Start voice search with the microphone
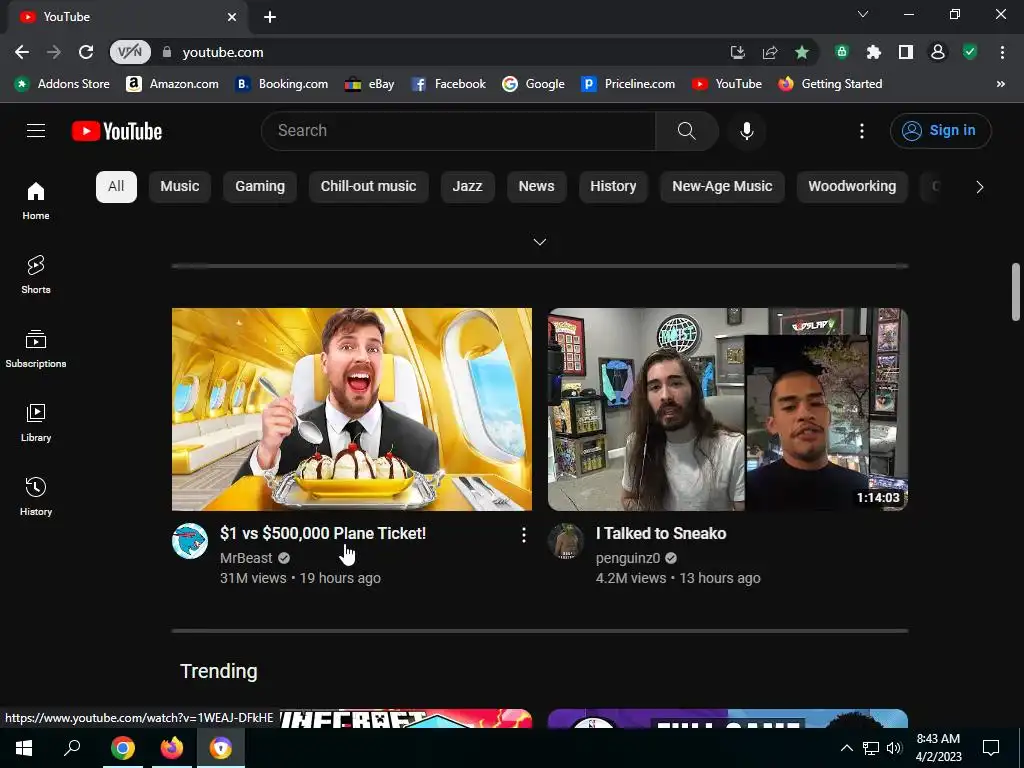Image resolution: width=1024 pixels, height=768 pixels. (746, 131)
